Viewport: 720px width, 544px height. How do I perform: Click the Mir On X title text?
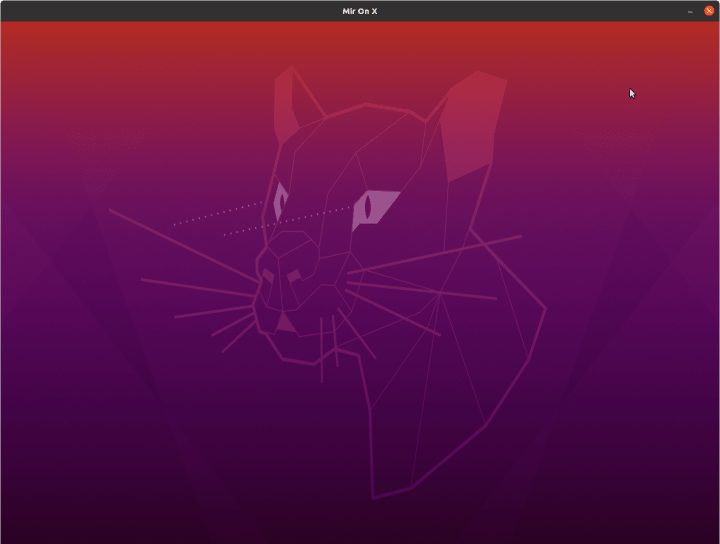pos(360,11)
